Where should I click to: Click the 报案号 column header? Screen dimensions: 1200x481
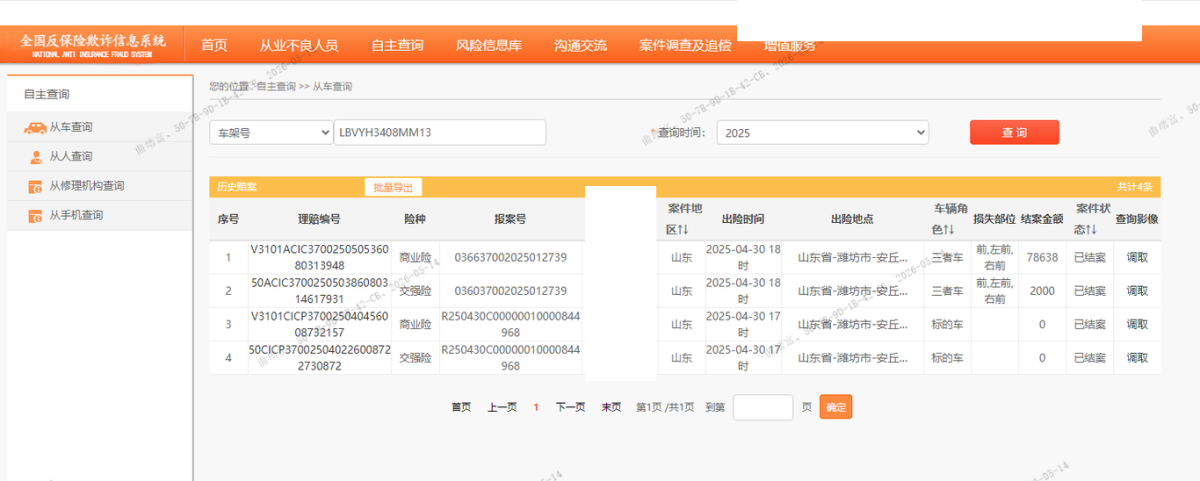tap(510, 219)
